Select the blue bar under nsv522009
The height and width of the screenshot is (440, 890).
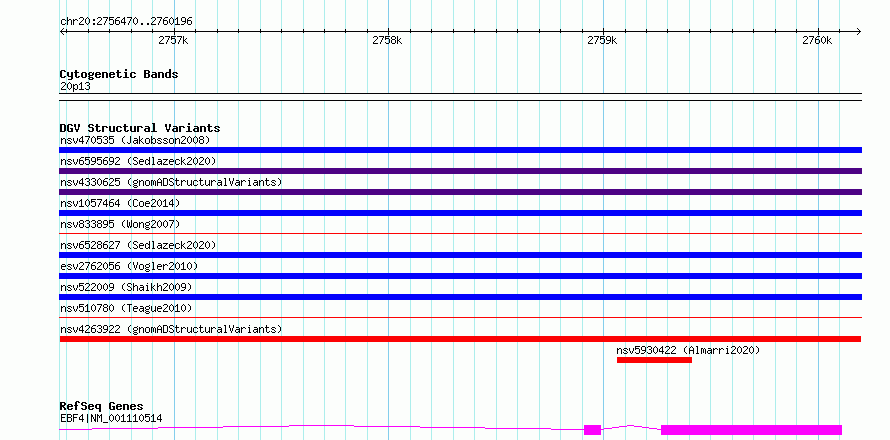(460, 297)
